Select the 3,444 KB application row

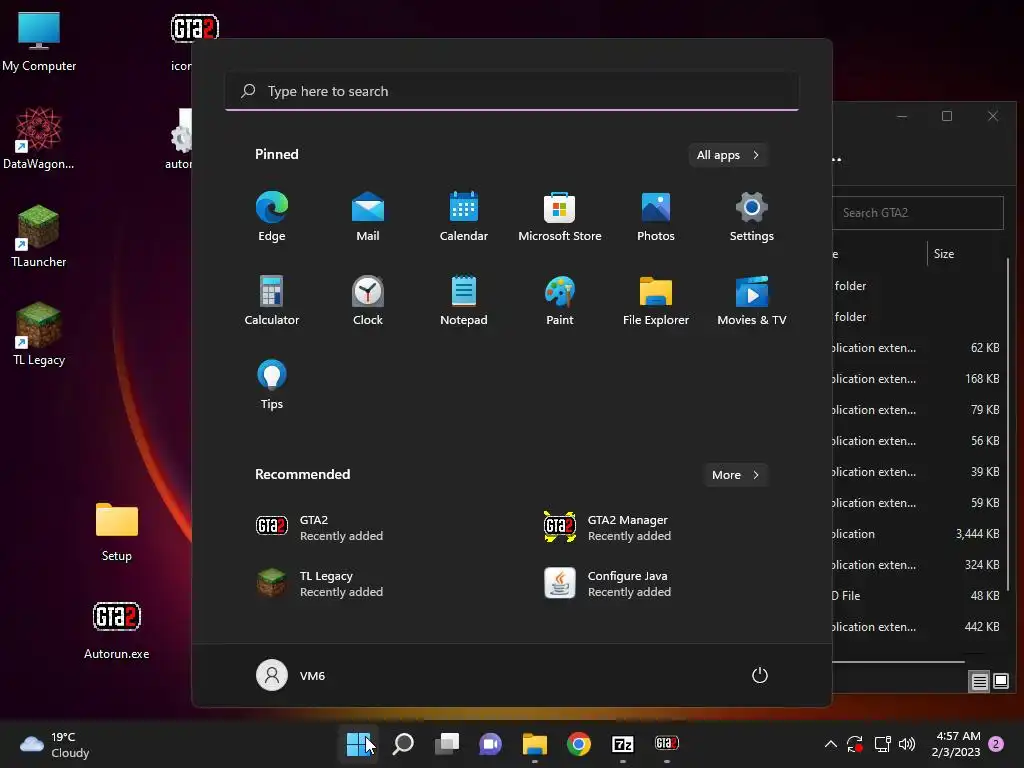coord(918,534)
